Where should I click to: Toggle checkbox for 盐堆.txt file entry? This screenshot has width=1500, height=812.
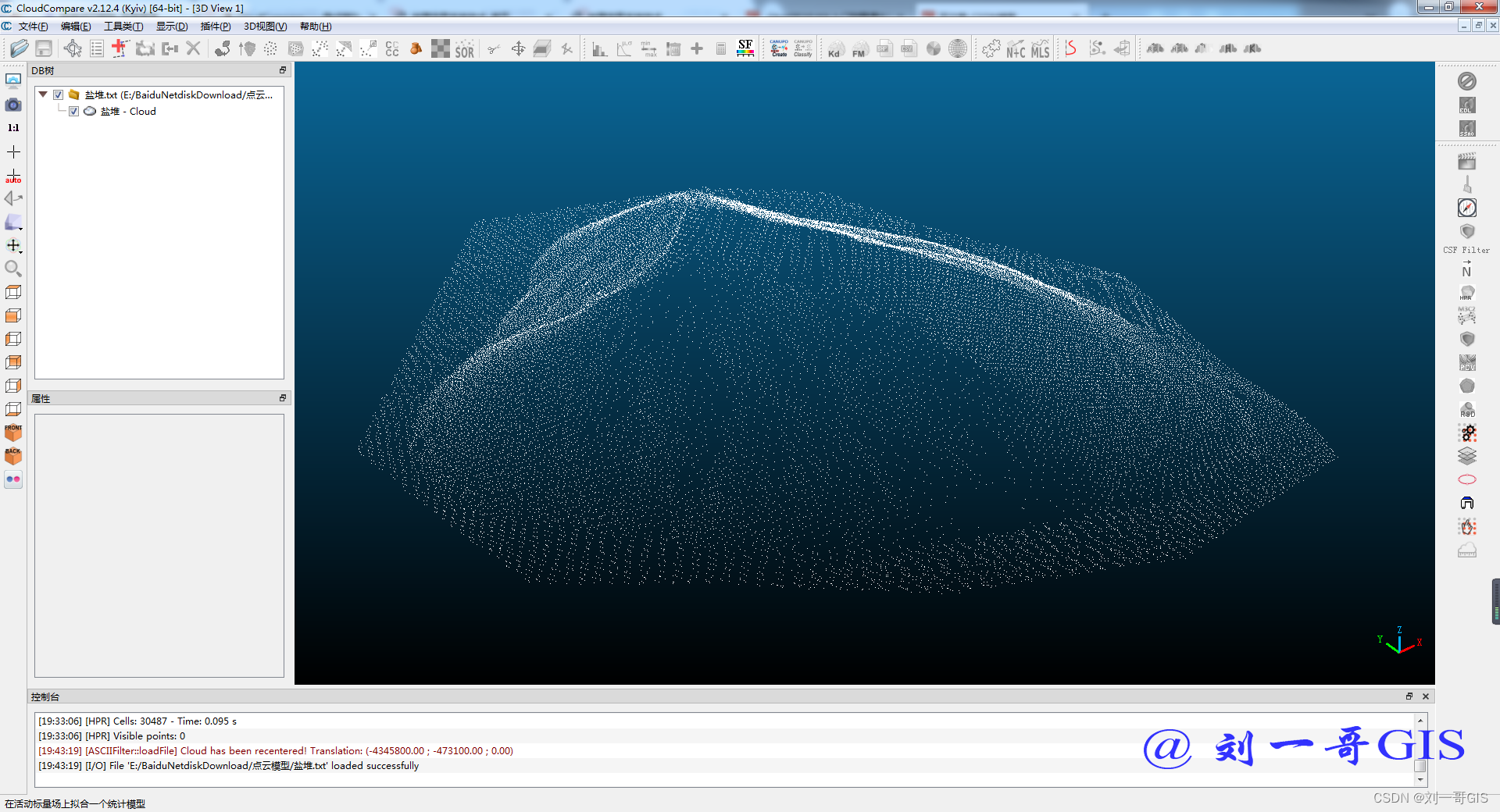pyautogui.click(x=58, y=94)
